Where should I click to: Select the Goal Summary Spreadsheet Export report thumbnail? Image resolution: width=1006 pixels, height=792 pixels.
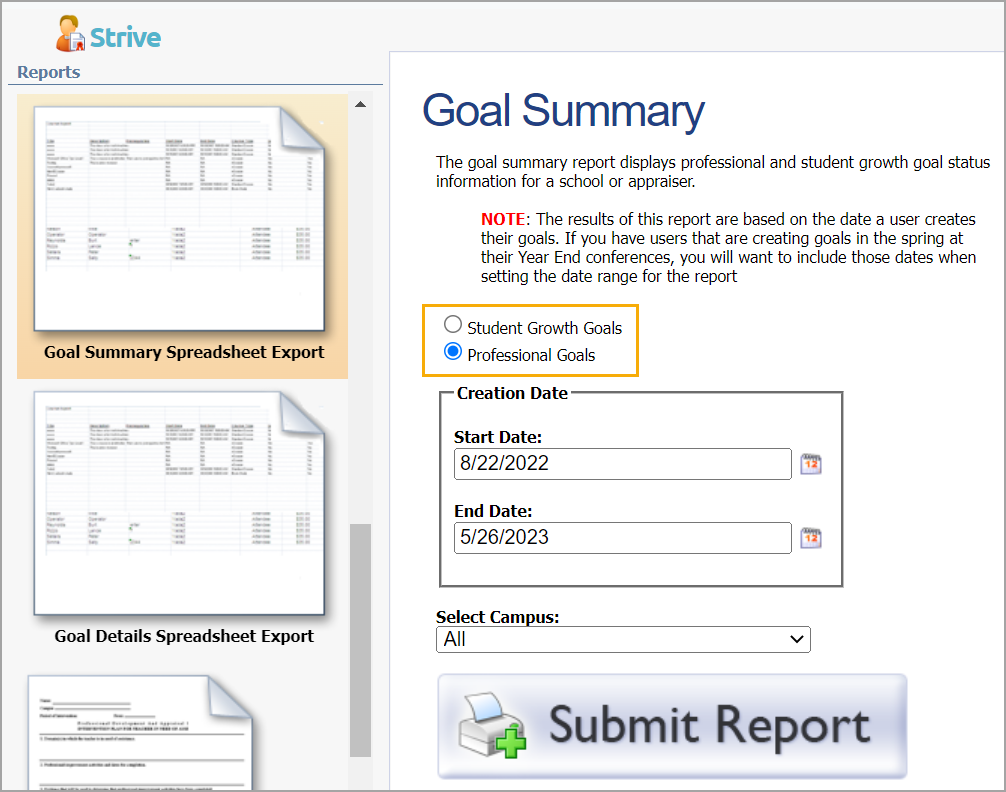[180, 220]
